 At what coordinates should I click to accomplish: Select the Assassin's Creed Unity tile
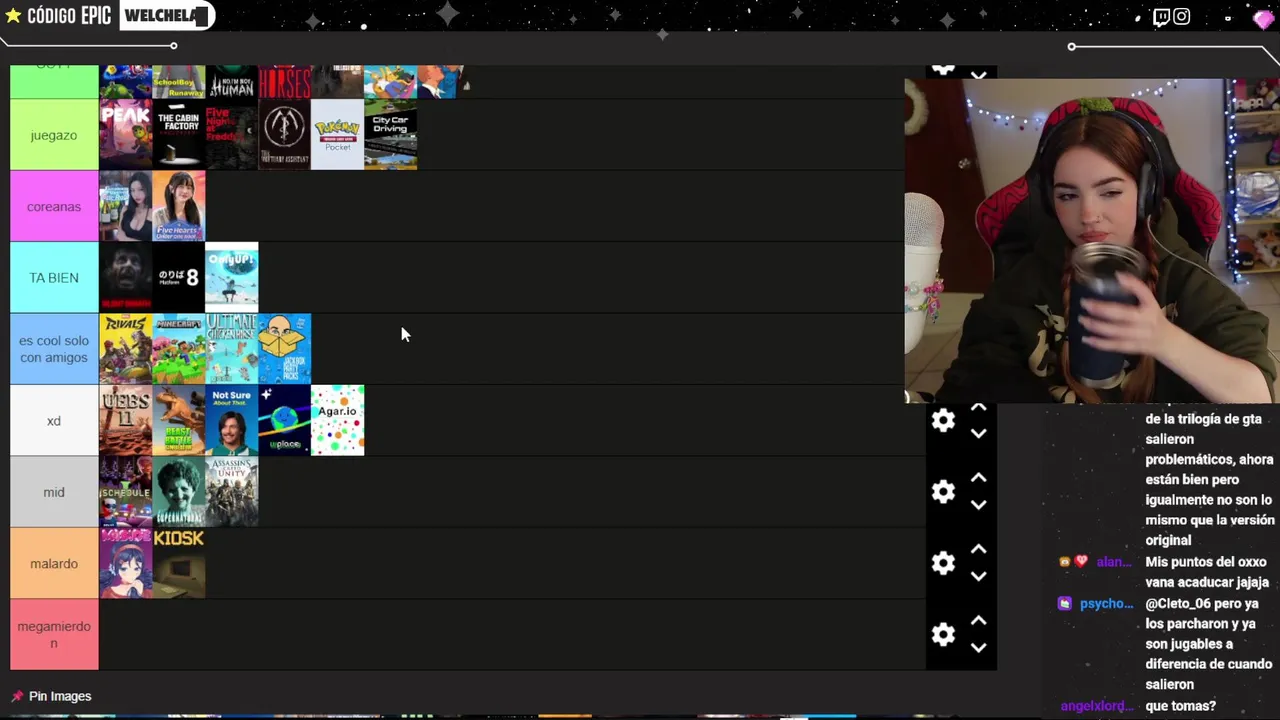tap(231, 491)
